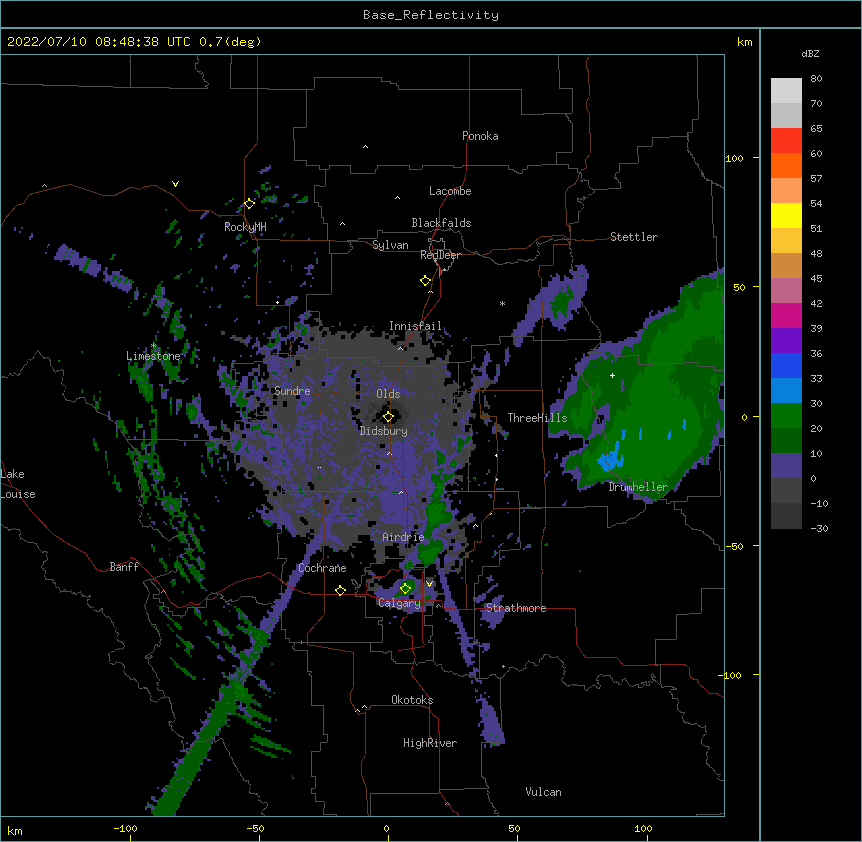Select the radar site diamond between Olds and Didsbury
Viewport: 862px width, 842px height.
point(389,417)
